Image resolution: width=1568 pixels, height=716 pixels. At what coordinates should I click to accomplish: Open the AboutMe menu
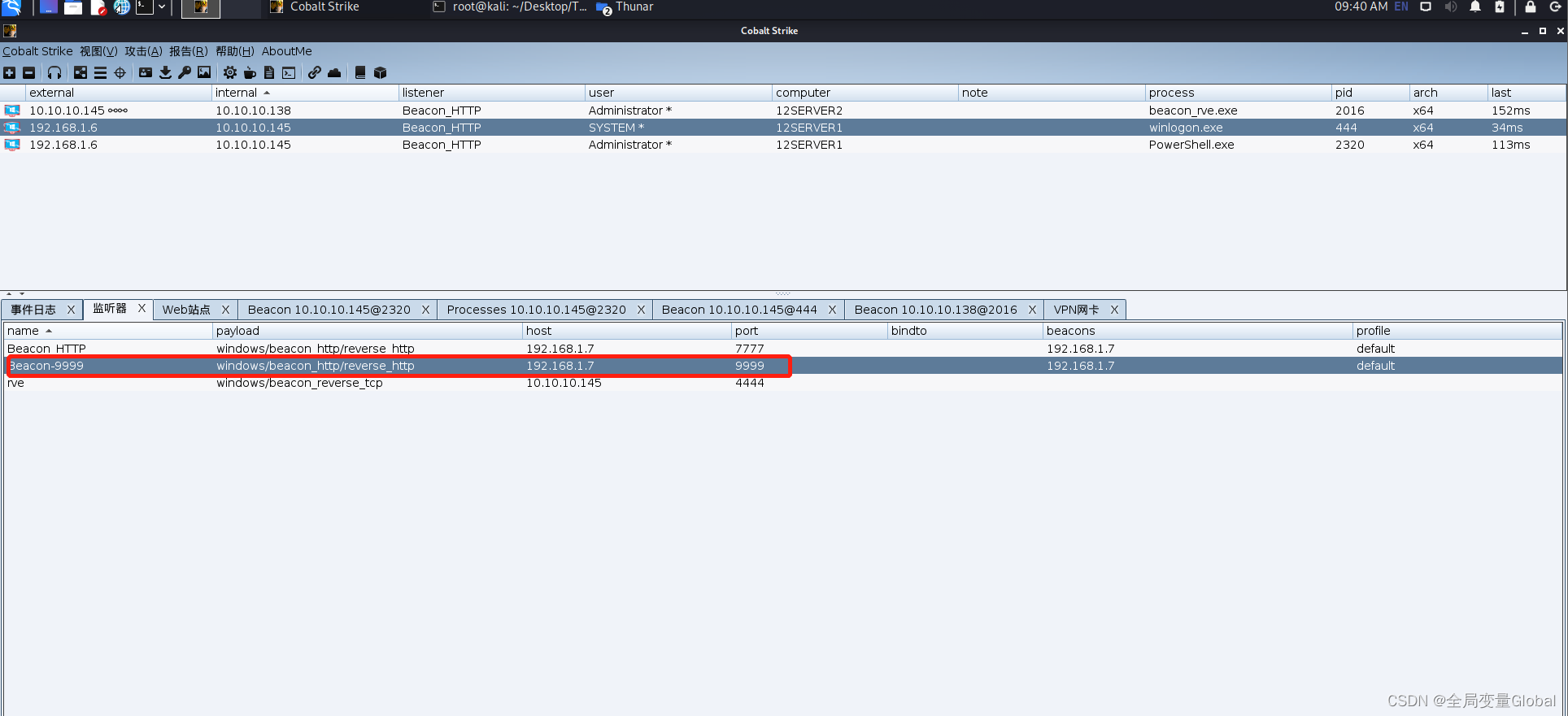click(286, 51)
